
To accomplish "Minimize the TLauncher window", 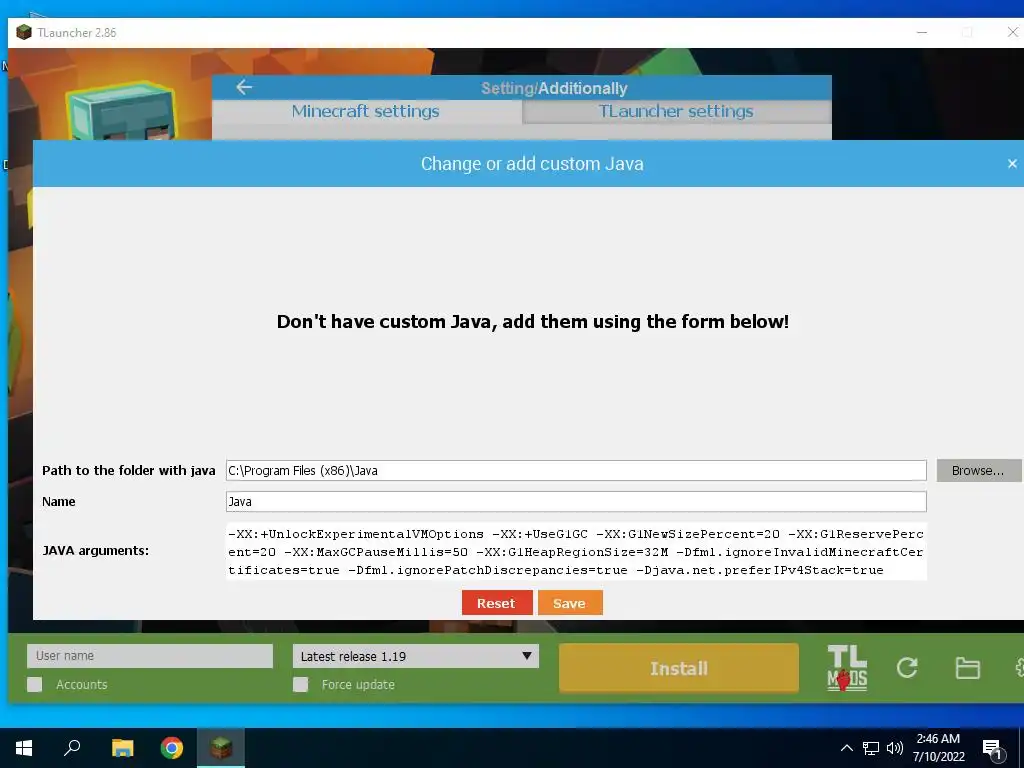I will (921, 32).
